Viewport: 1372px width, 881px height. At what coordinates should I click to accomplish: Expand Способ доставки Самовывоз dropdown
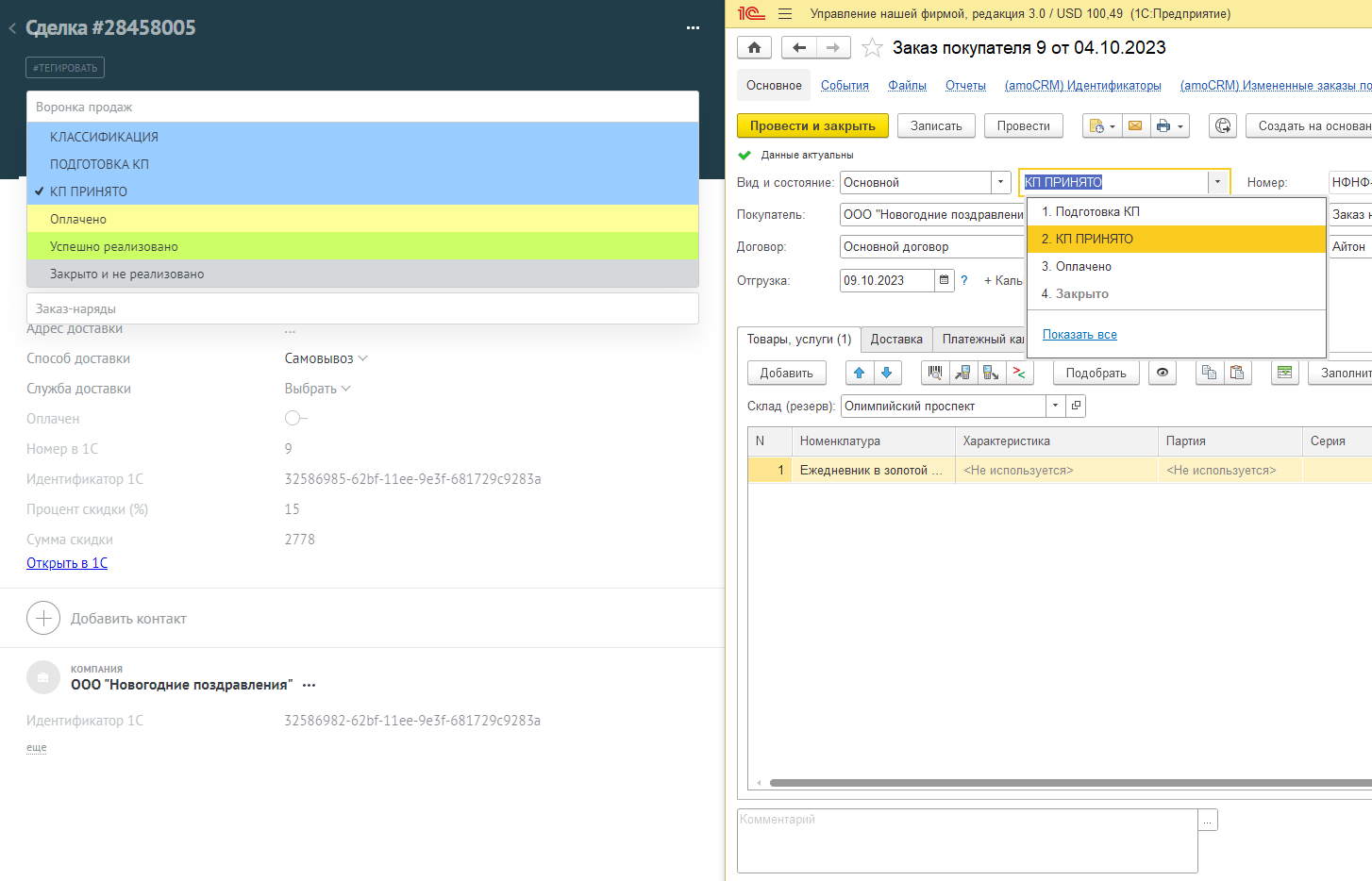[x=326, y=358]
